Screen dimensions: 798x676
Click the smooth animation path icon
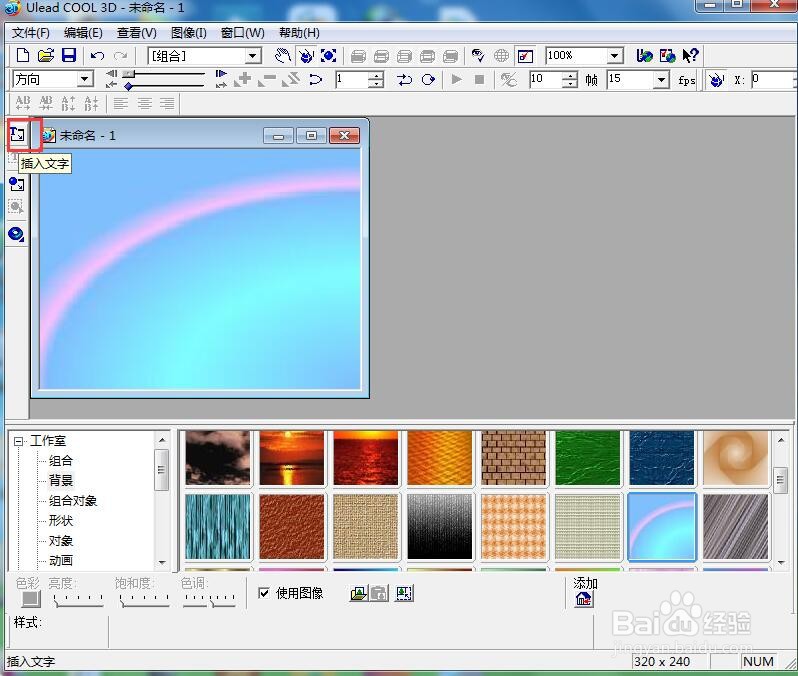pos(316,79)
